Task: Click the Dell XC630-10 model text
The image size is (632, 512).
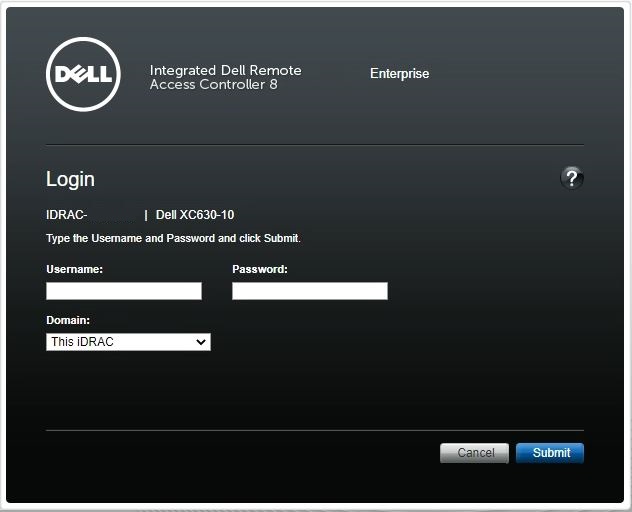Action: [x=195, y=215]
